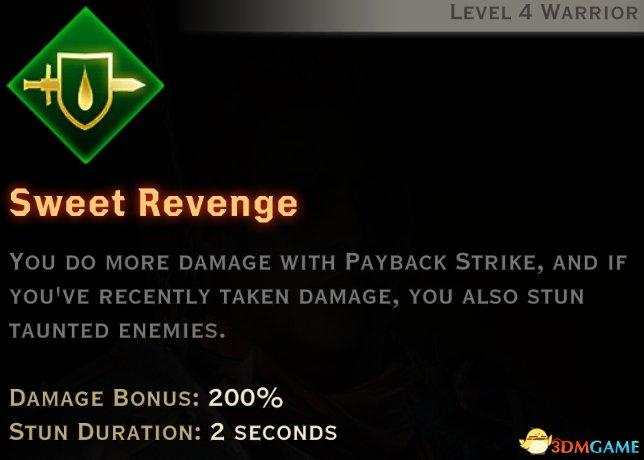644x460 pixels.
Task: Click the Stun Duration stat label
Action: coord(105,432)
